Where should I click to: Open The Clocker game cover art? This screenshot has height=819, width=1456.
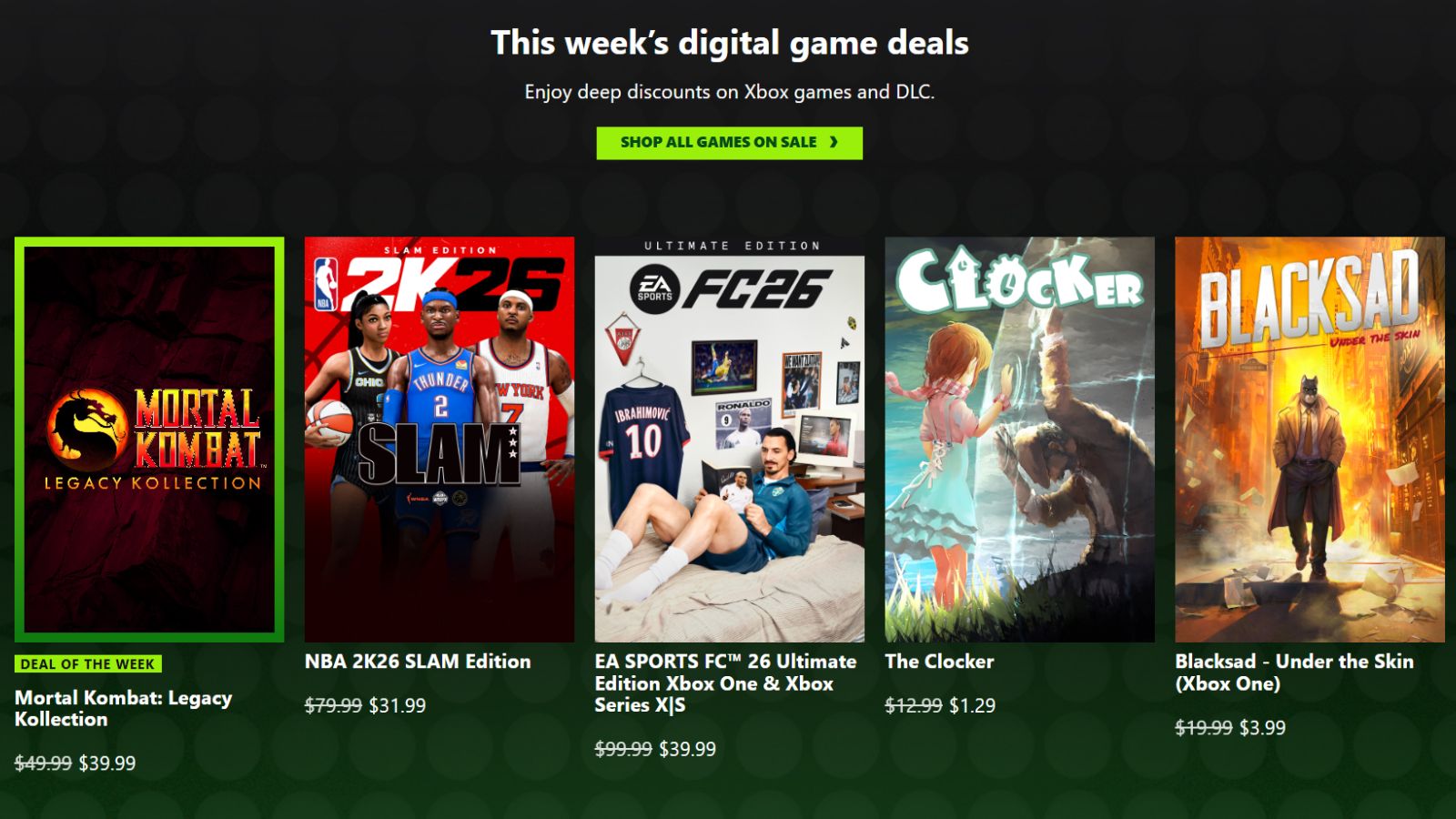tap(1019, 440)
